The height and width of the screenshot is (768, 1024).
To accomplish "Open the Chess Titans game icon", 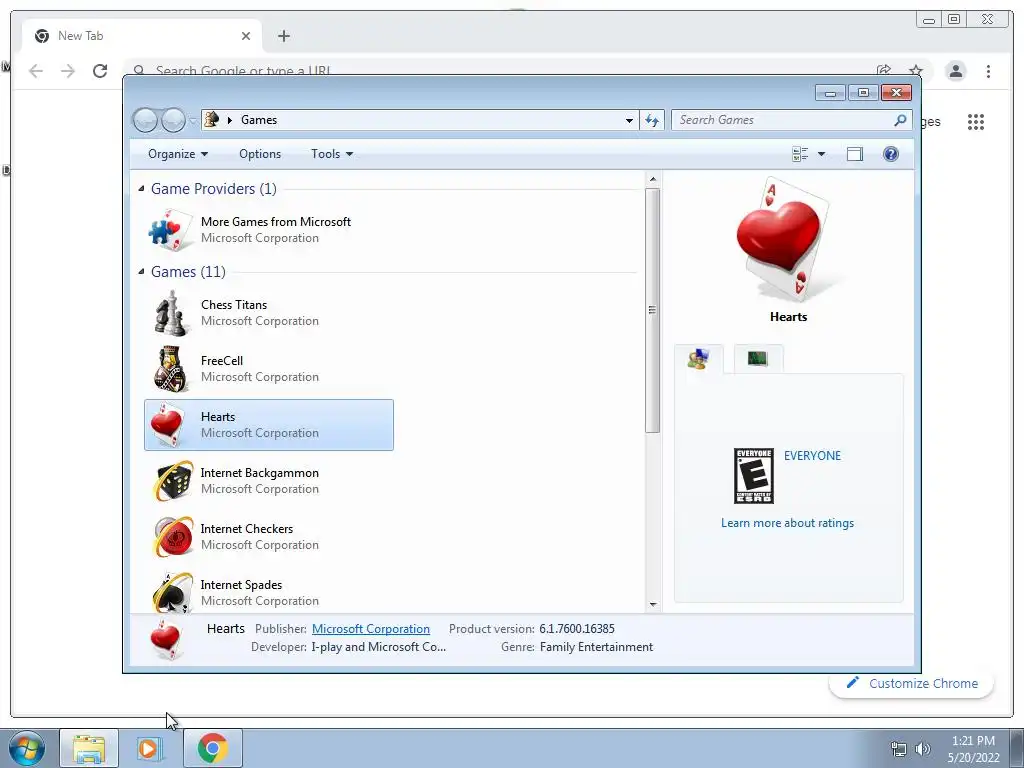I will pos(171,313).
